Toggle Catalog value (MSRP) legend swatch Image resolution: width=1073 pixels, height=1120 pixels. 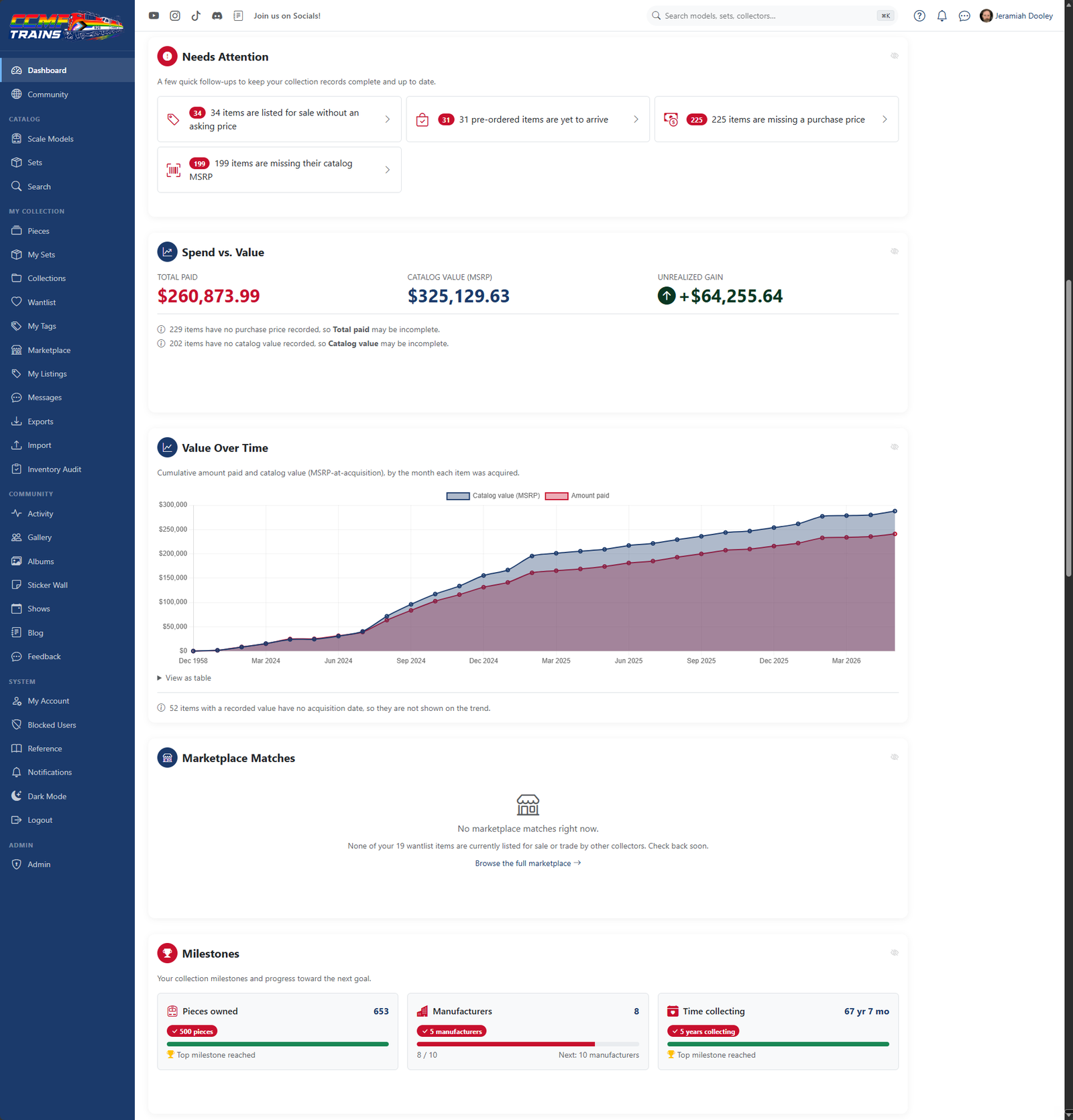[x=458, y=496]
